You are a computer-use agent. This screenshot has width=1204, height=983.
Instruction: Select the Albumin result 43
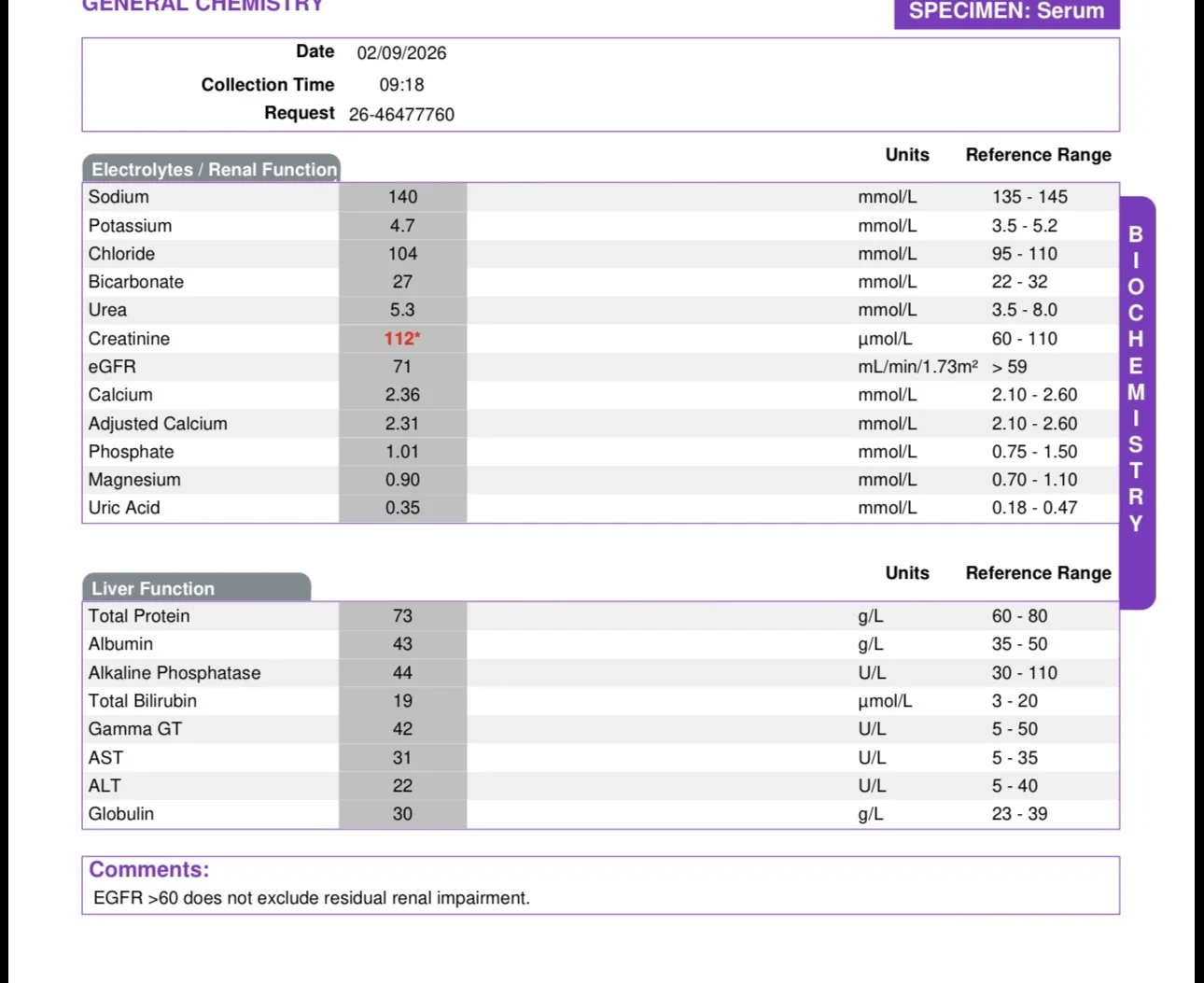(402, 644)
